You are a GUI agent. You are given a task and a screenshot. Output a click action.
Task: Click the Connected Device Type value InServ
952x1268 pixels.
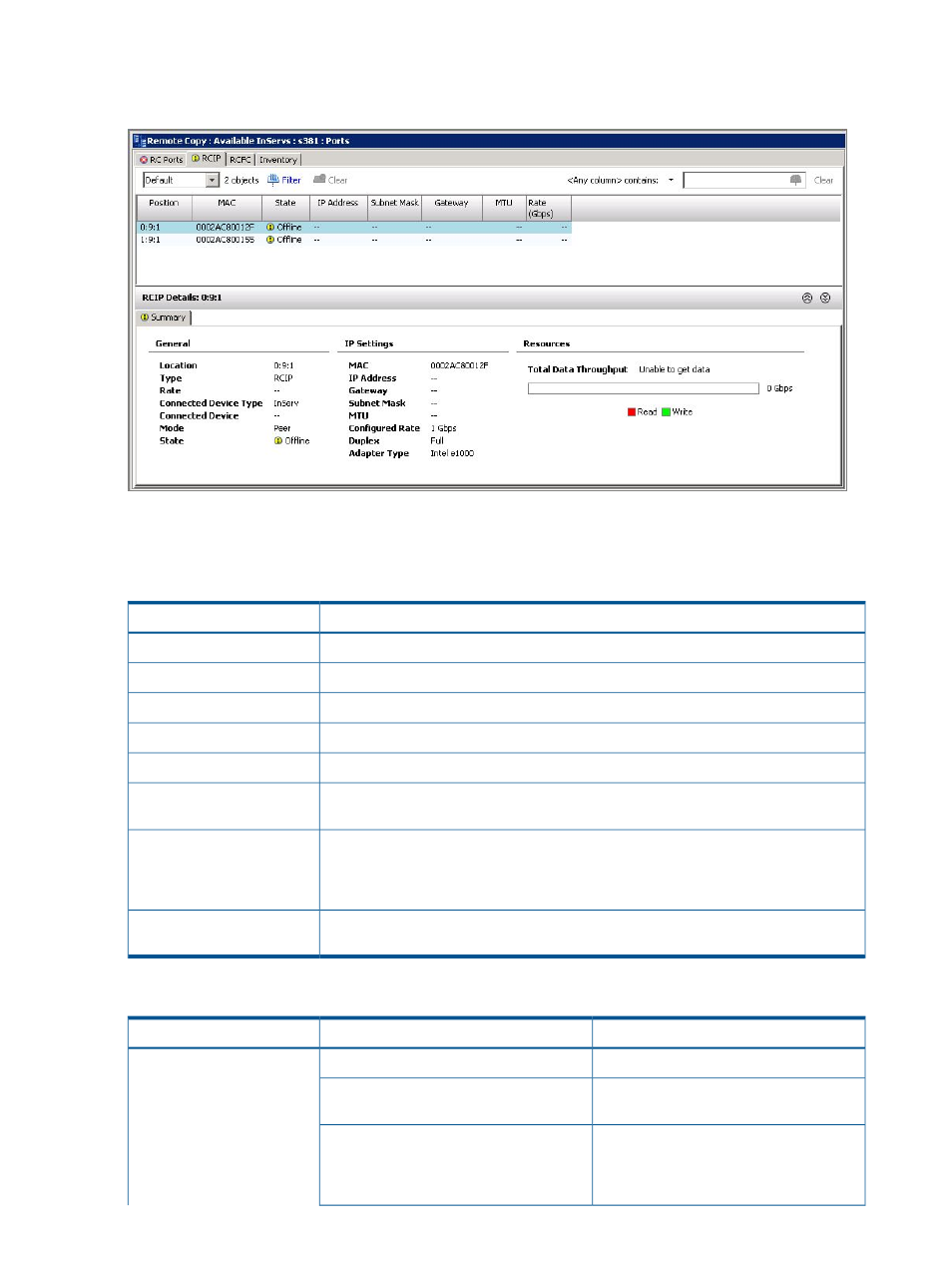click(x=286, y=403)
